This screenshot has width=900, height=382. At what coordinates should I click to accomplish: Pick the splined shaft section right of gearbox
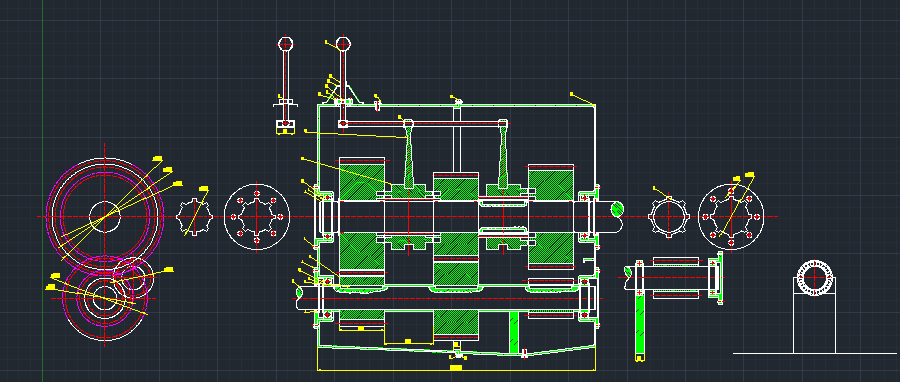(669, 217)
